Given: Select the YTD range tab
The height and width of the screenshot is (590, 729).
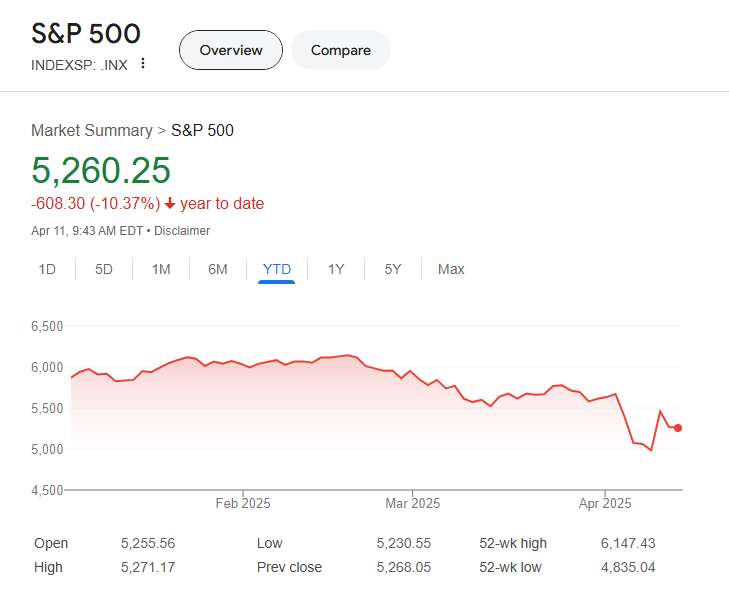Looking at the screenshot, I should pos(276,269).
